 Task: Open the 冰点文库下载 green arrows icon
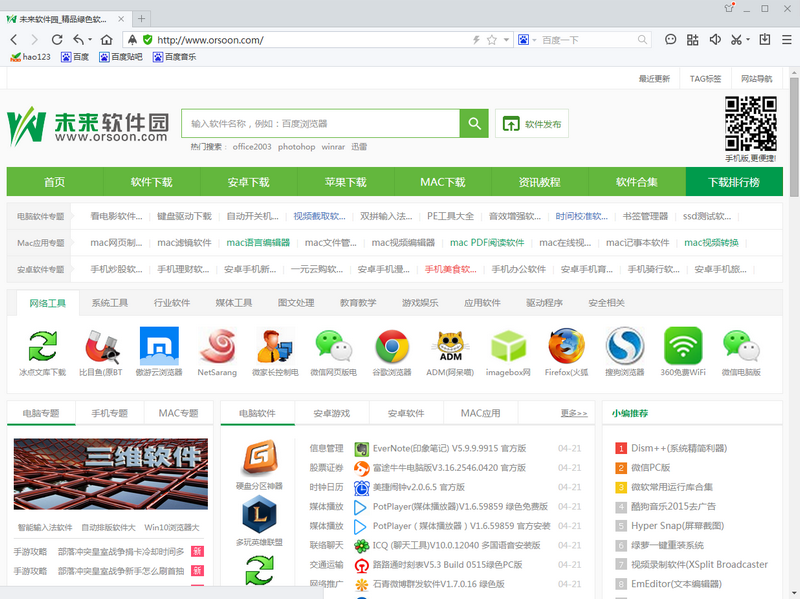[43, 346]
